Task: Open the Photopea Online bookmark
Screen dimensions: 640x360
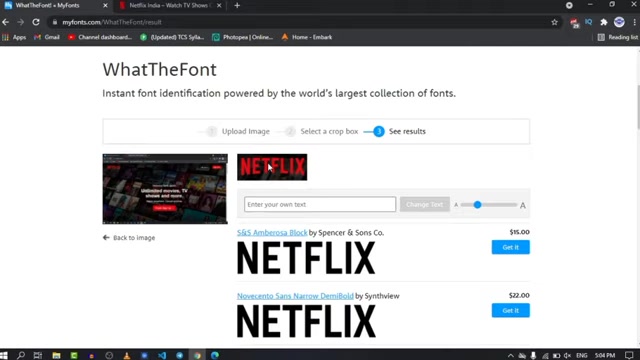Action: (x=242, y=37)
